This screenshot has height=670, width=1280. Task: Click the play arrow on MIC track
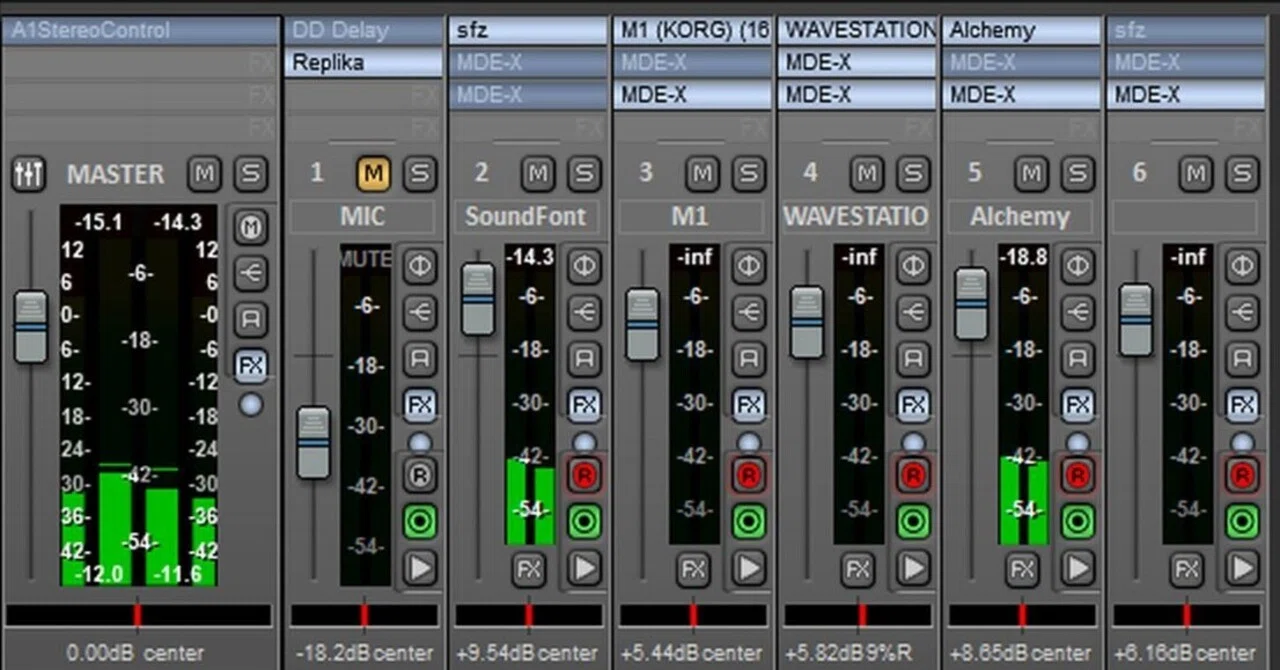[x=420, y=569]
